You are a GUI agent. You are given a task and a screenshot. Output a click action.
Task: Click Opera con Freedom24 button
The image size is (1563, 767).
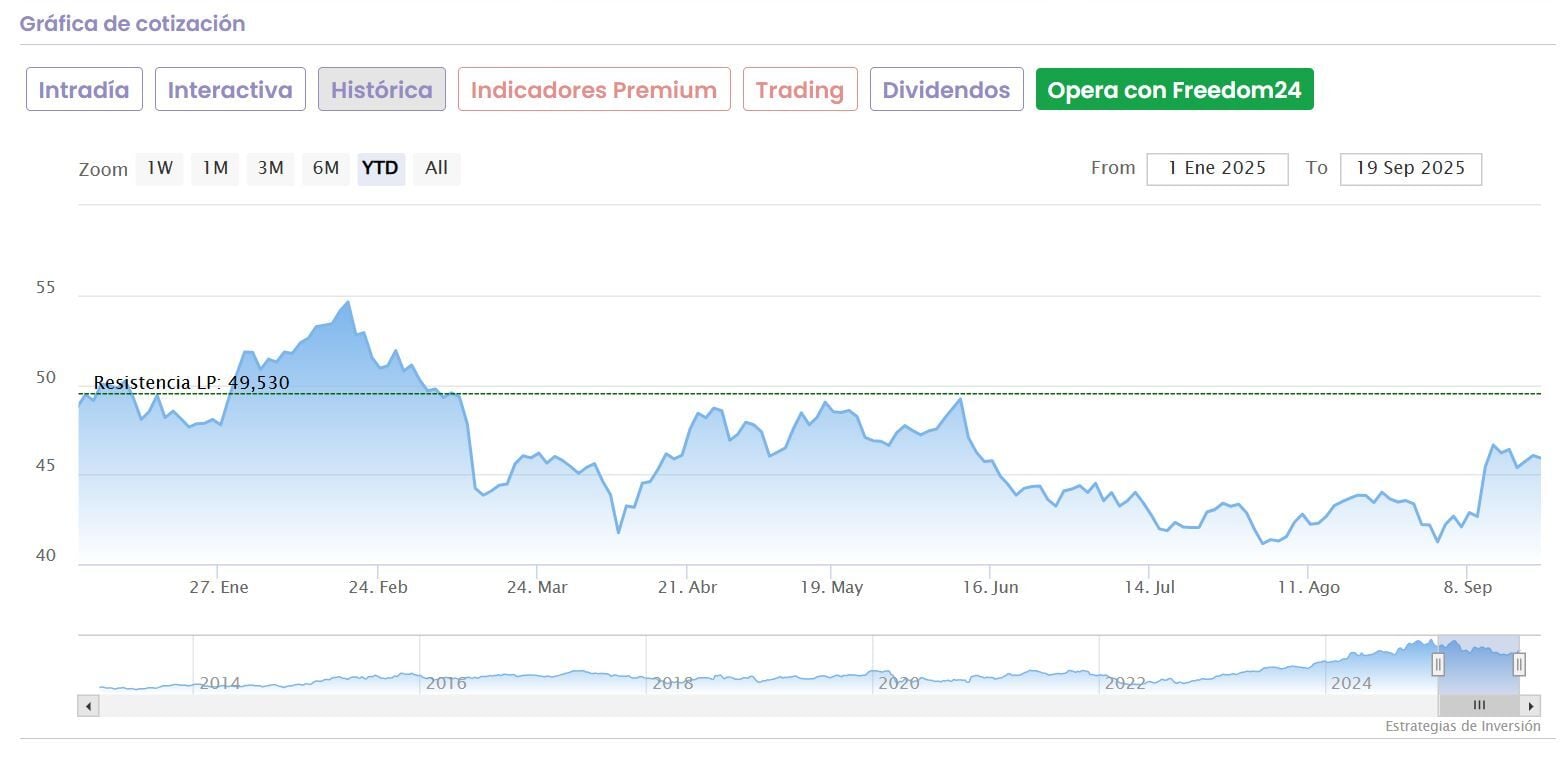point(1174,90)
